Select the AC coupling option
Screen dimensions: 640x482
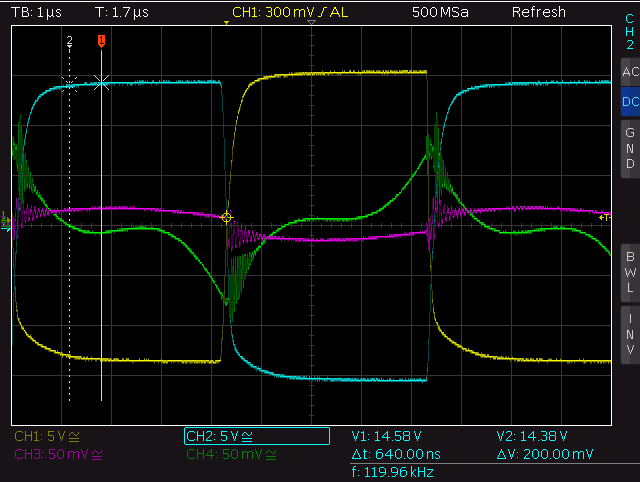[x=630, y=72]
